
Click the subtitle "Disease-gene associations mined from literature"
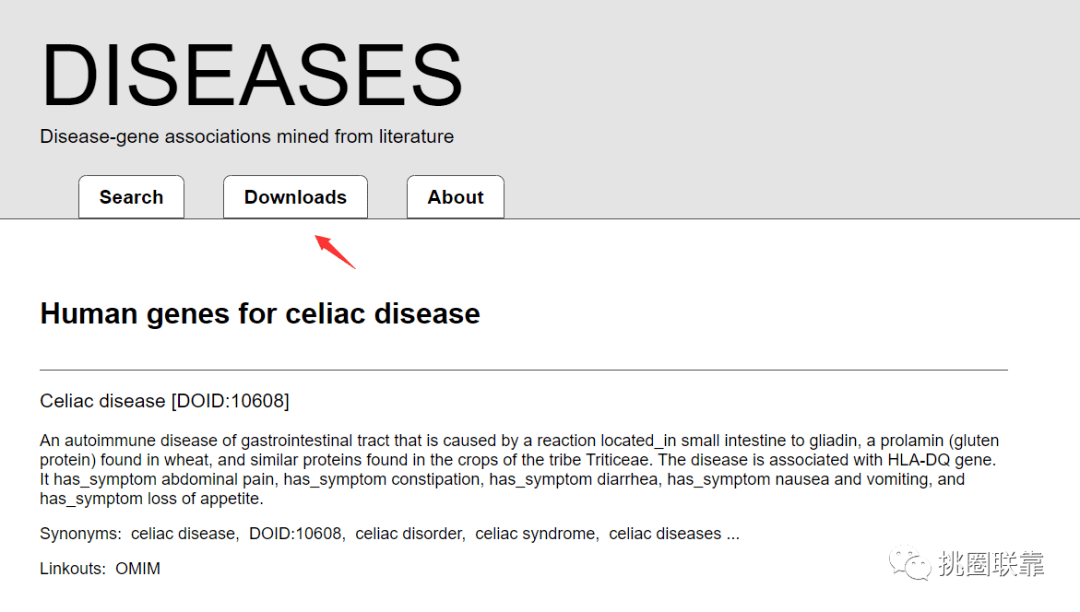[247, 136]
